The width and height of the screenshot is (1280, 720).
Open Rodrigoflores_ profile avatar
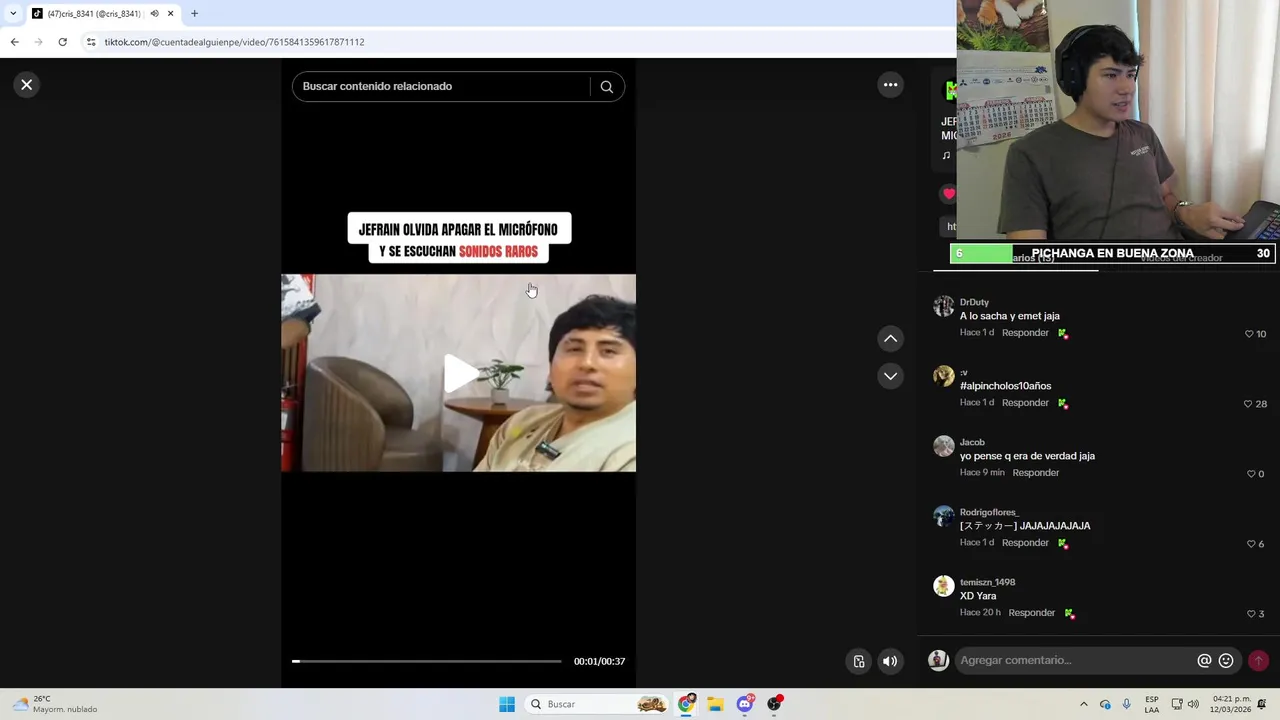(x=944, y=516)
